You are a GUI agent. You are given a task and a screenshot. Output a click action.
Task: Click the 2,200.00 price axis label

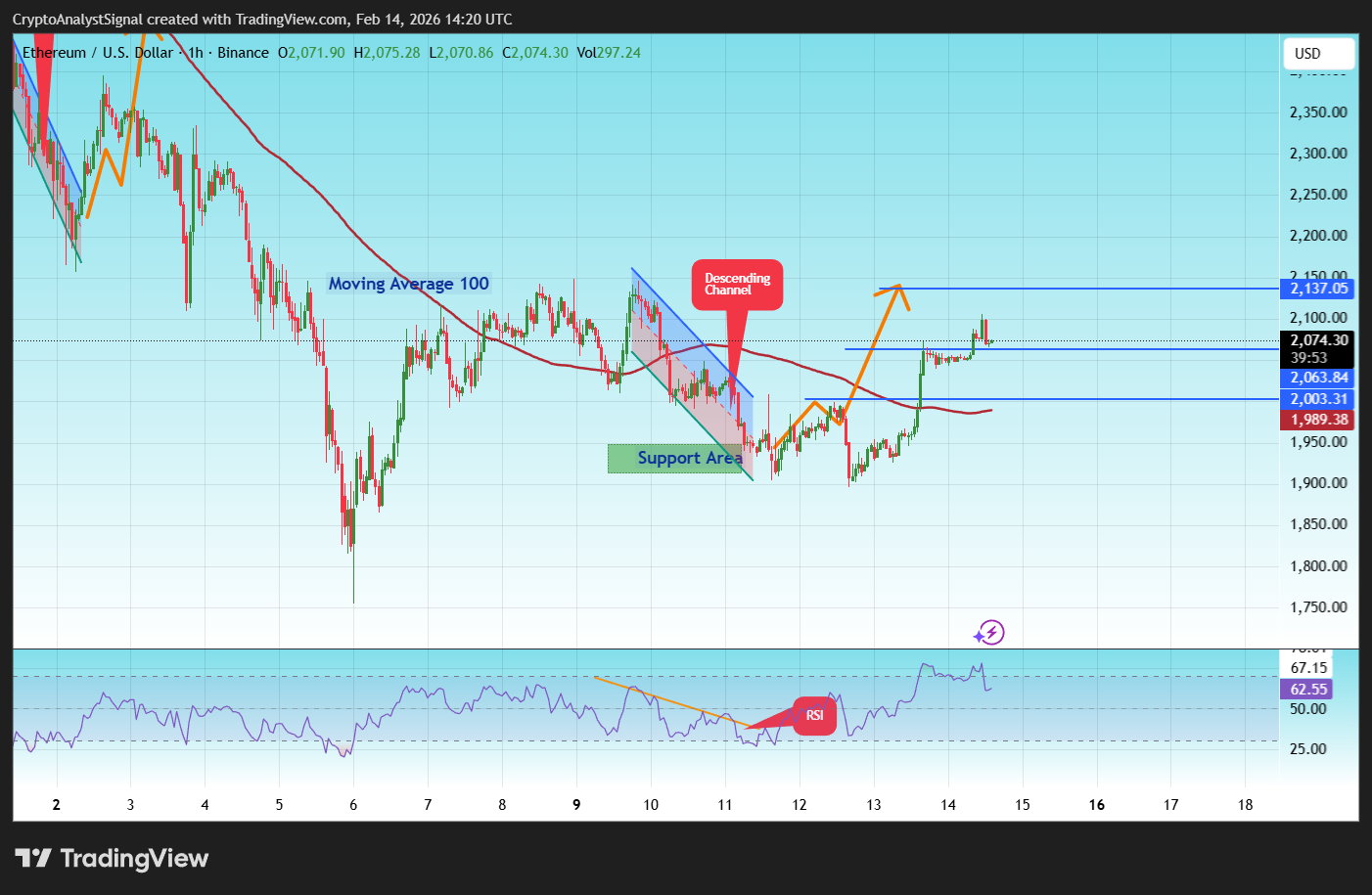[1318, 236]
